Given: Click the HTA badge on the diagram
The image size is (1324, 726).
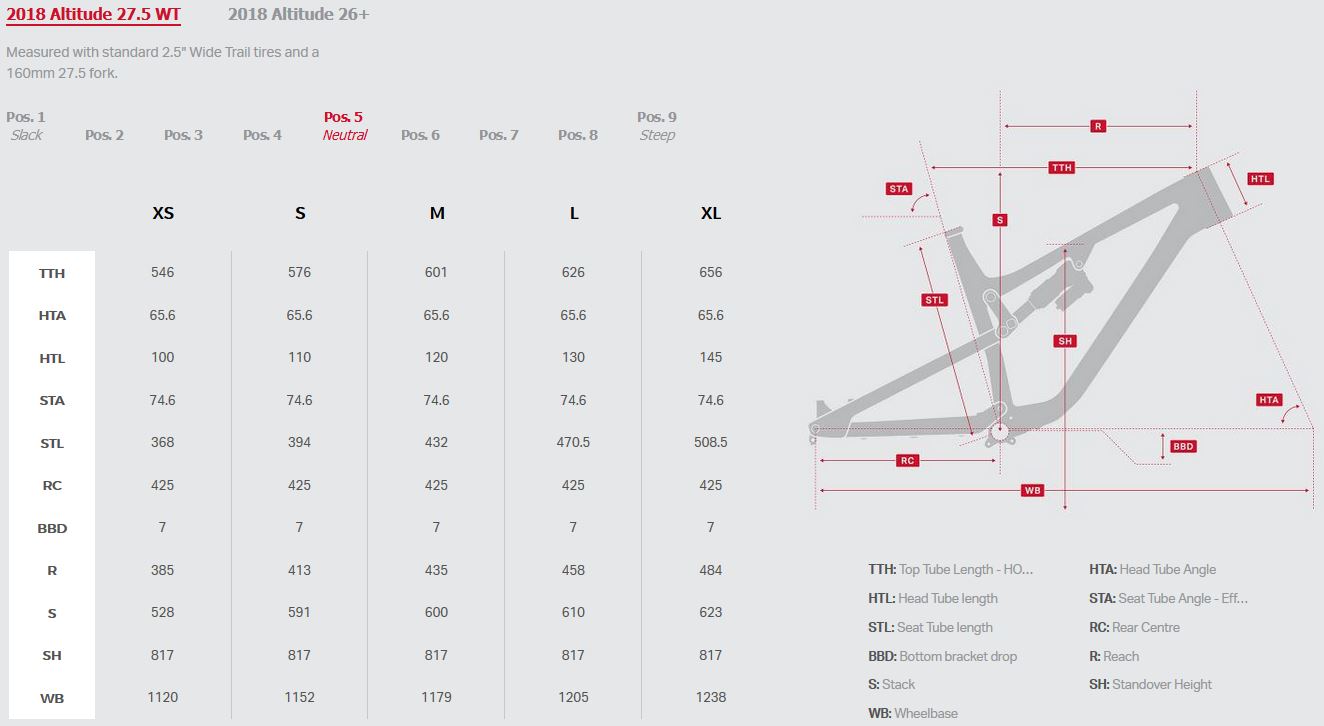Looking at the screenshot, I should coord(1269,400).
